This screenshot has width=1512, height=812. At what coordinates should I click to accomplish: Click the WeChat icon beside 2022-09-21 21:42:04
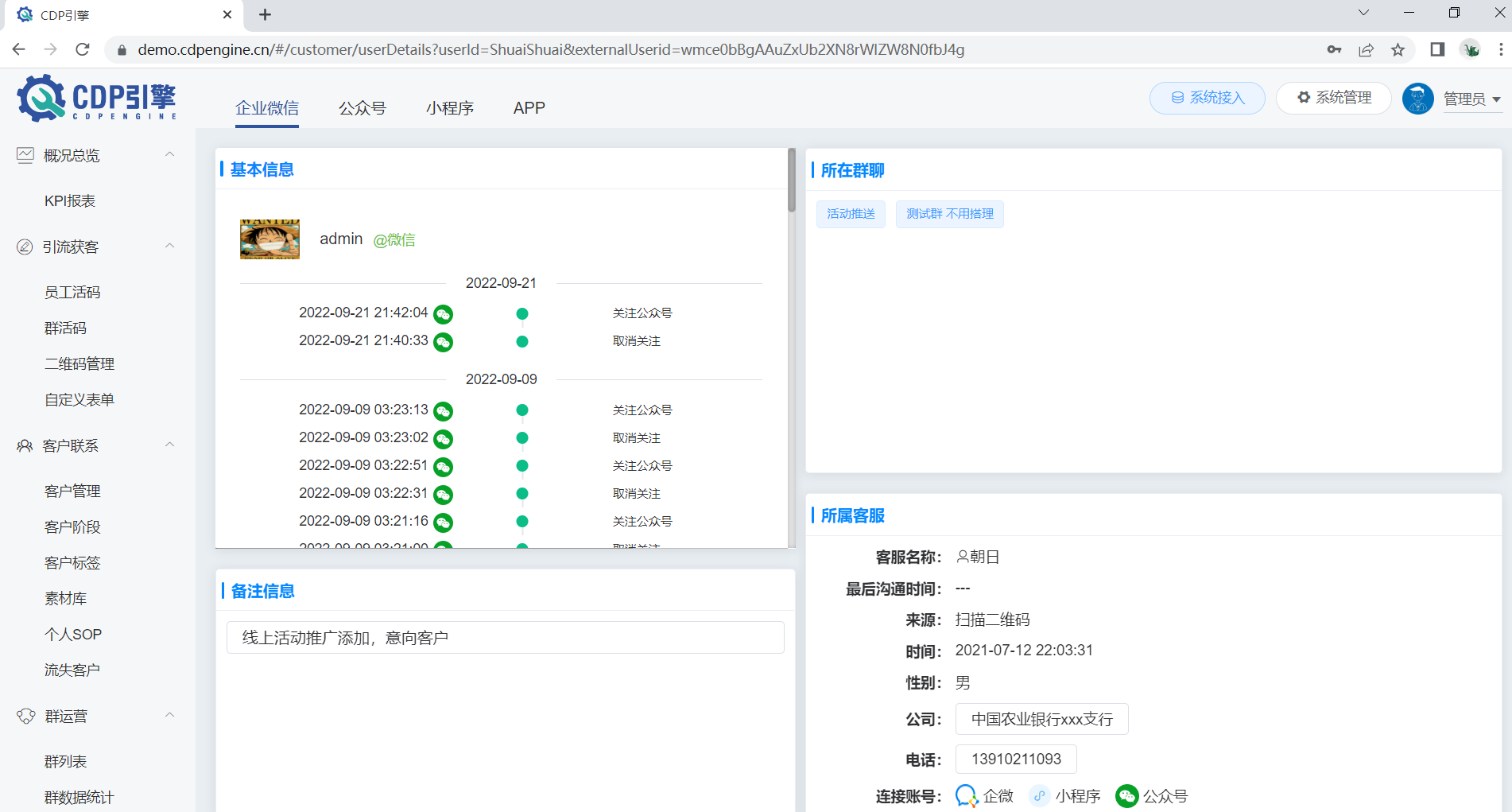coord(444,314)
